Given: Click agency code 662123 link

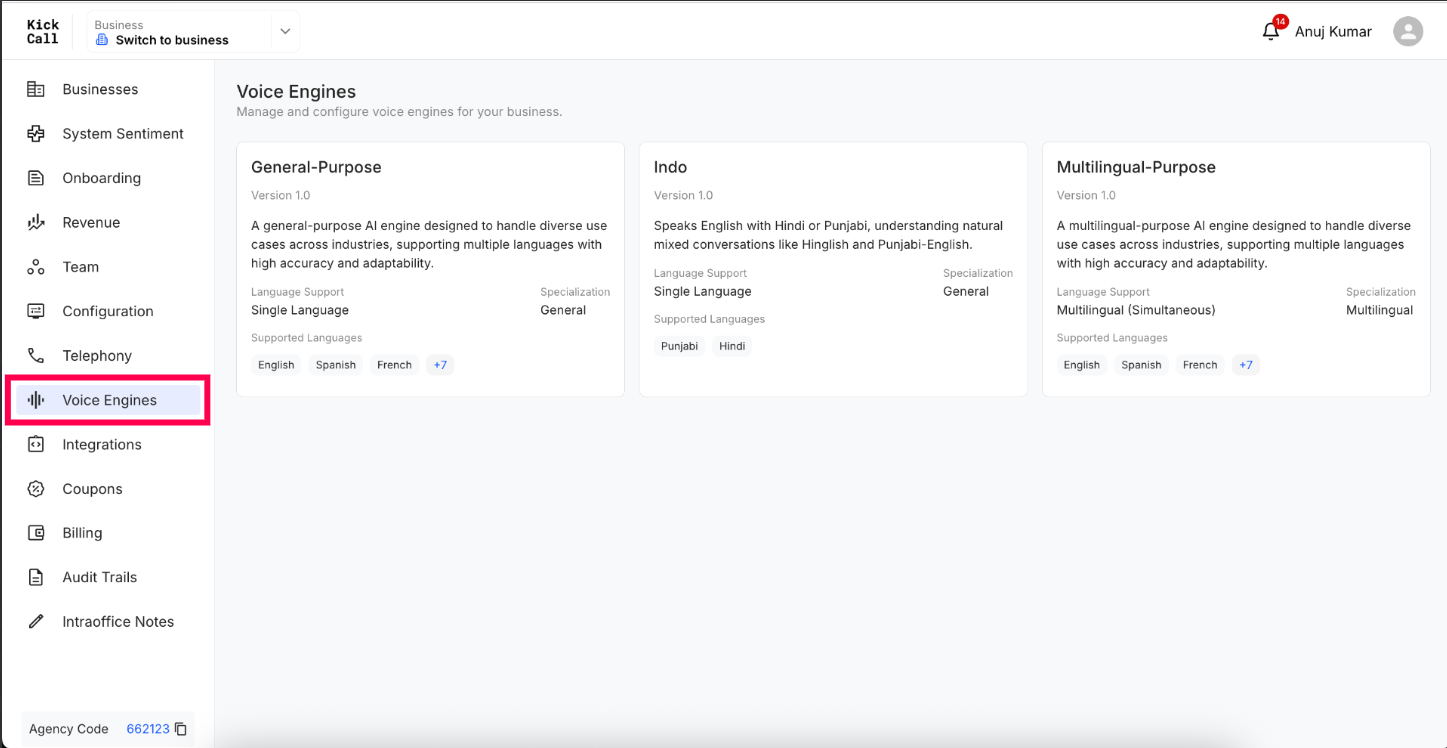Looking at the screenshot, I should [x=148, y=729].
